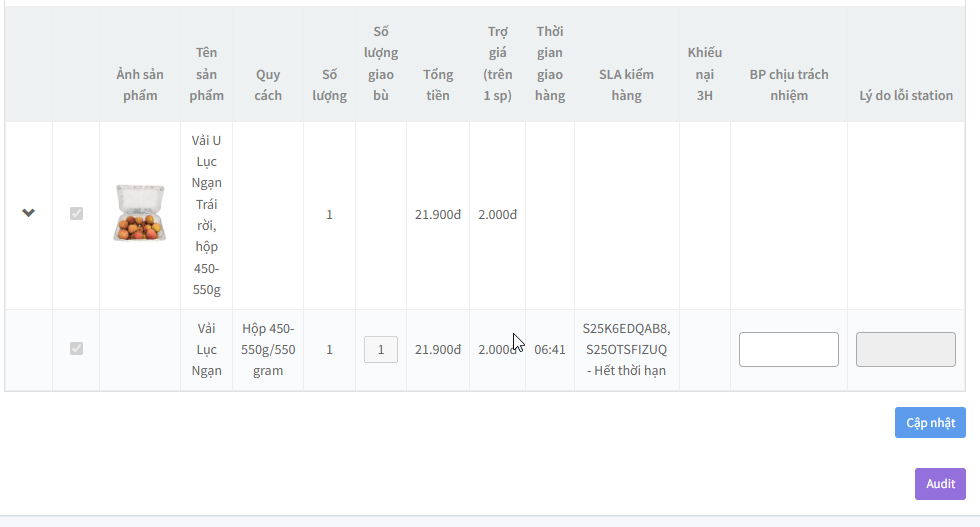Click the 06:41 delivery time cell
980x527 pixels.
click(550, 349)
